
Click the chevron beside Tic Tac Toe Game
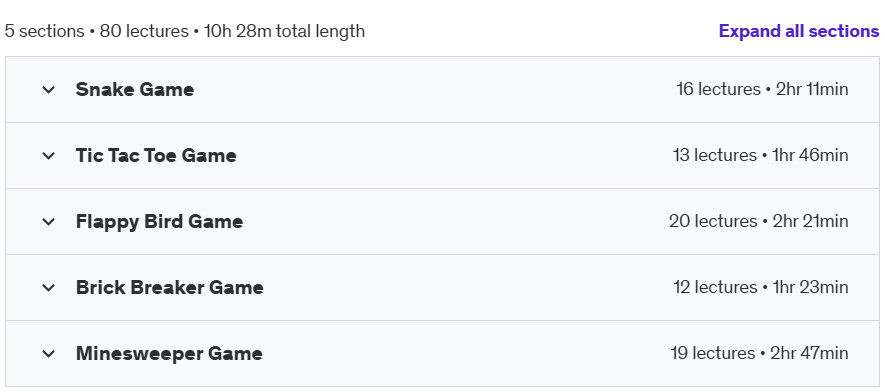49,156
